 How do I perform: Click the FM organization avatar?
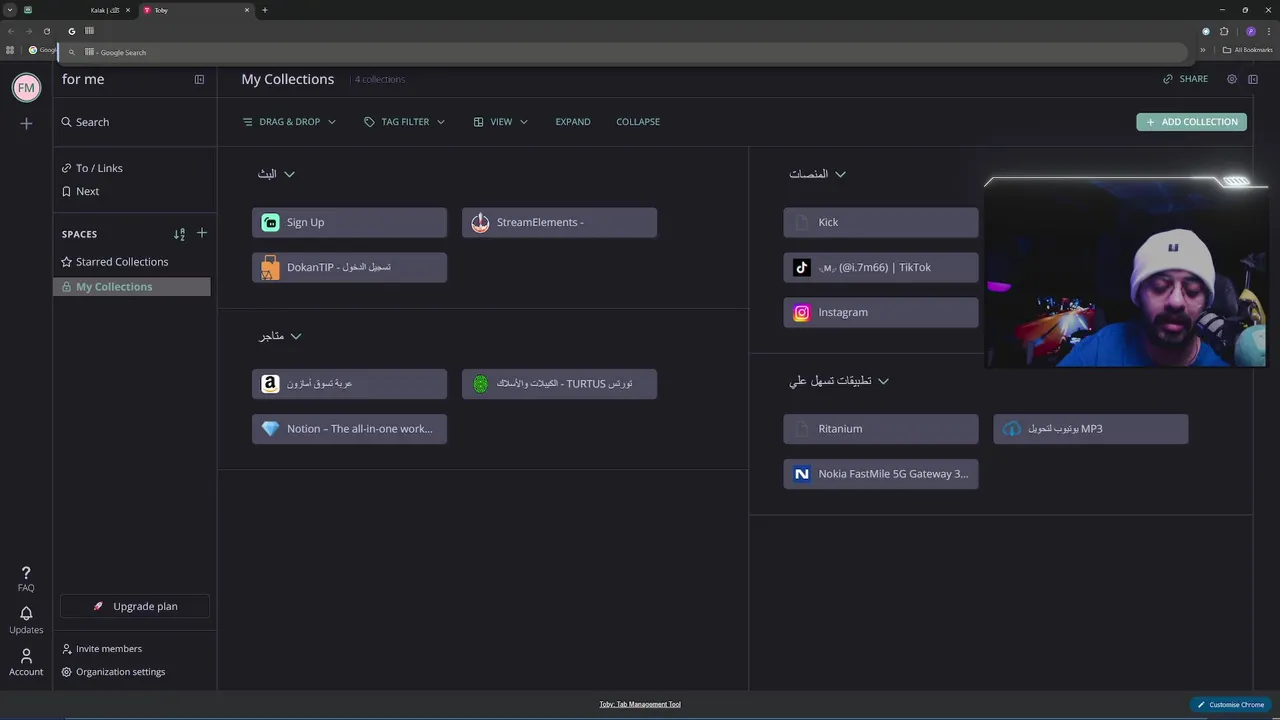tap(26, 87)
